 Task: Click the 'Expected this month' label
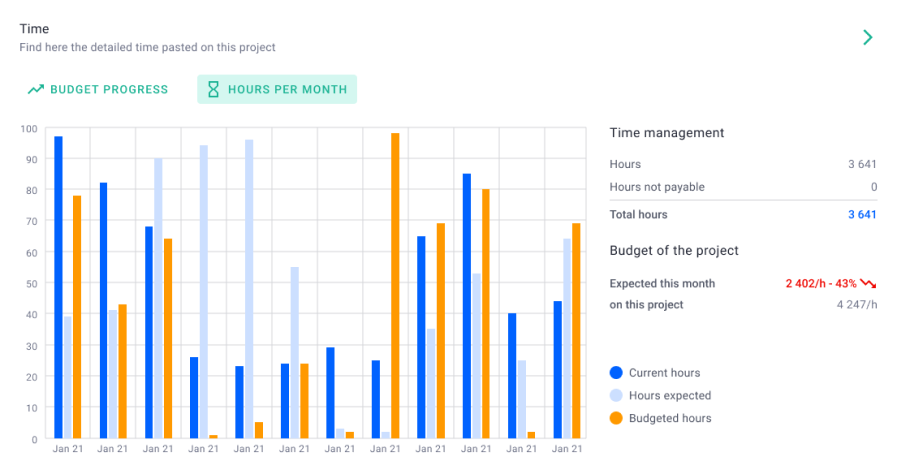coord(662,284)
